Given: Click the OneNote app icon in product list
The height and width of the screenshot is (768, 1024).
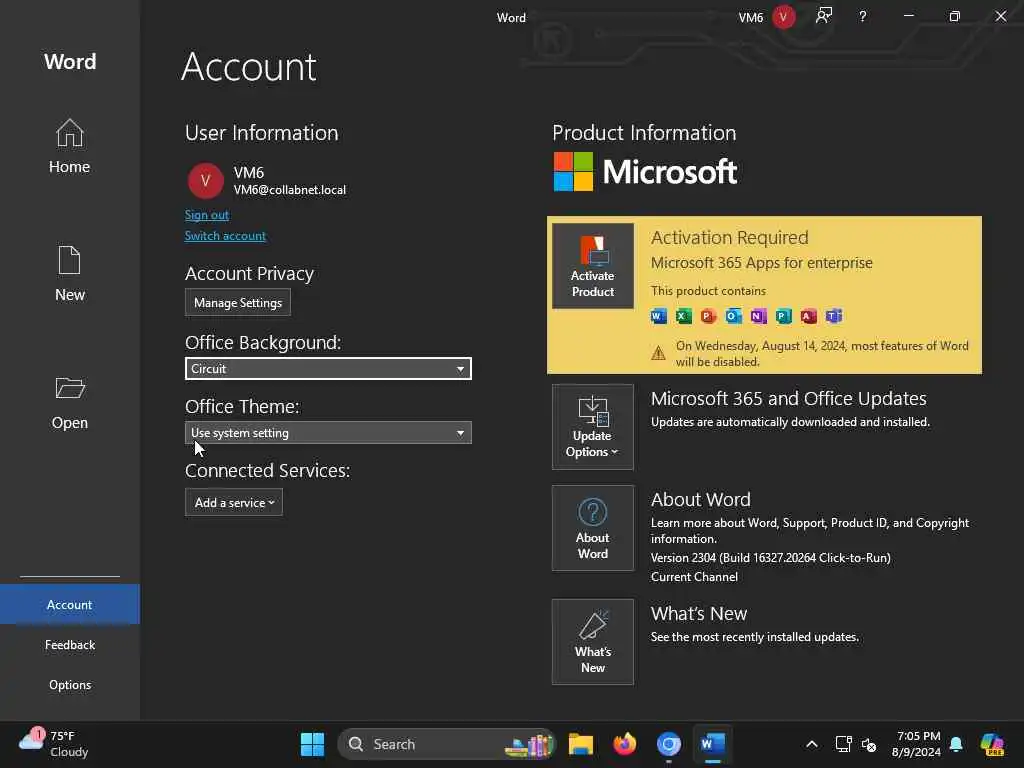Looking at the screenshot, I should point(758,316).
